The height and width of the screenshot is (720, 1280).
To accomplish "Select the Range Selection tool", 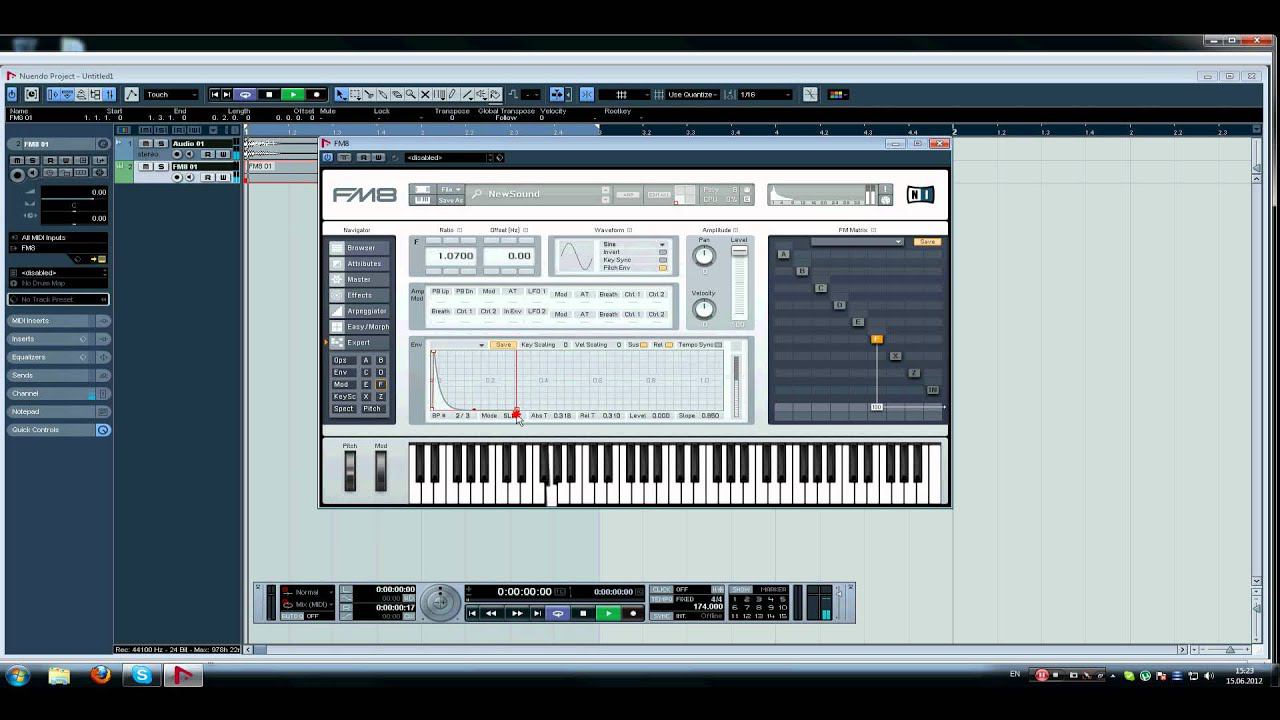I will pyautogui.click(x=354, y=94).
